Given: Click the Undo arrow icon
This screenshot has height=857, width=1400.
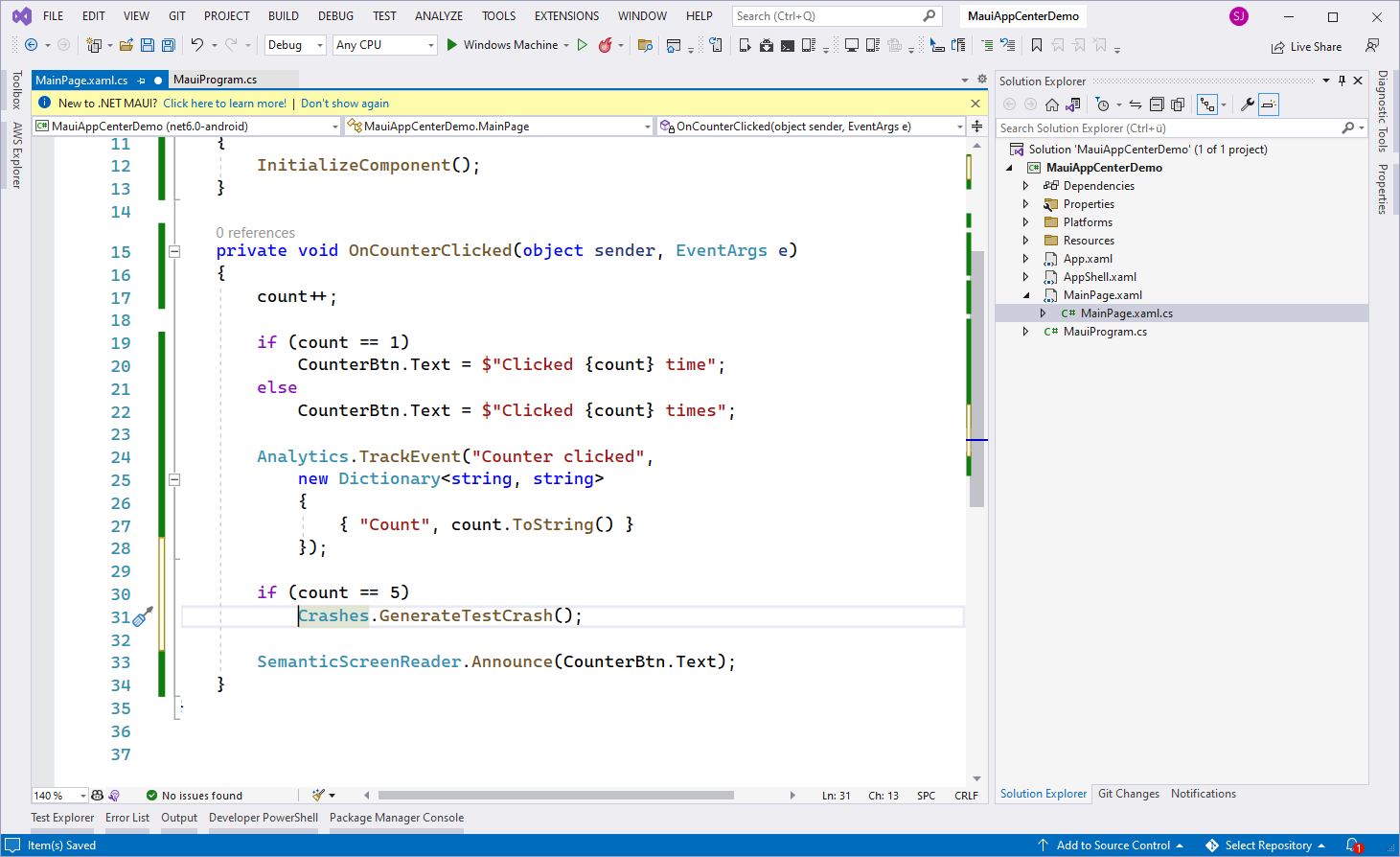Looking at the screenshot, I should click(197, 45).
